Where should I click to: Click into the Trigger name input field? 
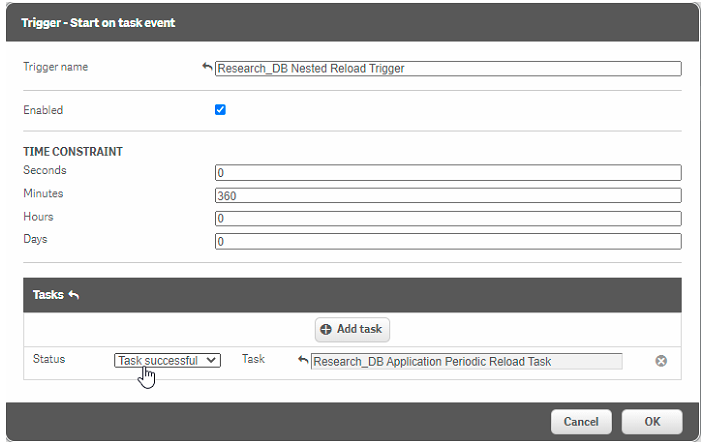(448, 69)
